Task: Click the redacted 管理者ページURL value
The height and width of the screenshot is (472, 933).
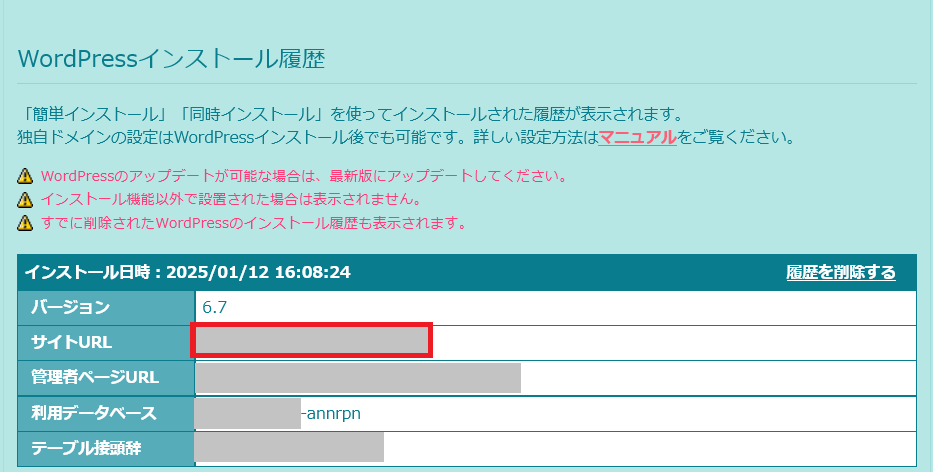Action: tap(358, 377)
